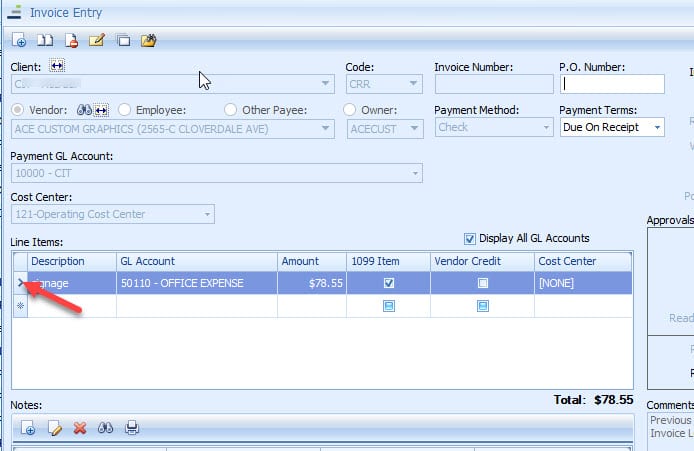694x451 pixels.
Task: Toggle Vendor Credit checkbox in new row
Action: click(x=483, y=306)
